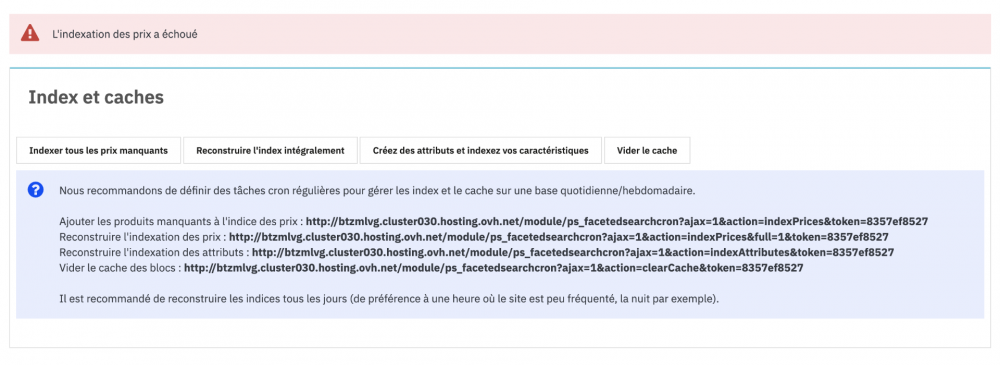Click the blue question mark help icon

pyautogui.click(x=36, y=190)
